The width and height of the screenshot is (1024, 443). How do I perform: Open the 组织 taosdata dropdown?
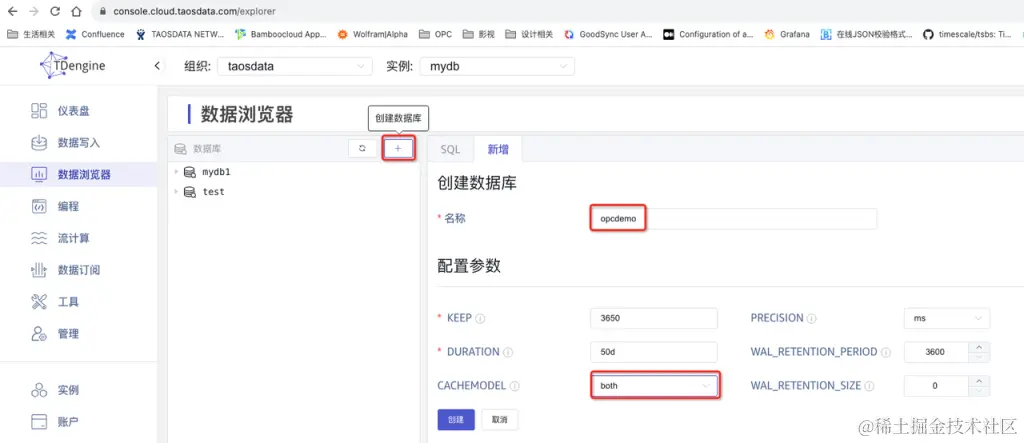pyautogui.click(x=295, y=66)
